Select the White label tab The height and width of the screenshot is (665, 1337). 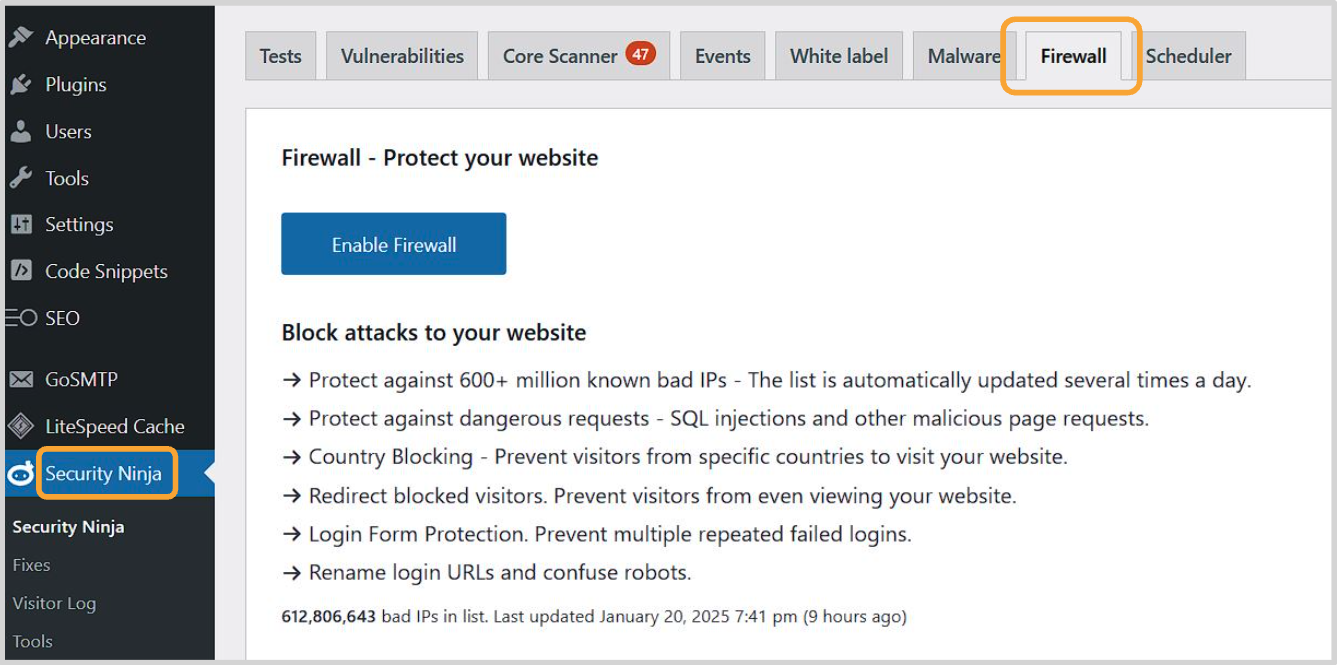pyautogui.click(x=838, y=56)
